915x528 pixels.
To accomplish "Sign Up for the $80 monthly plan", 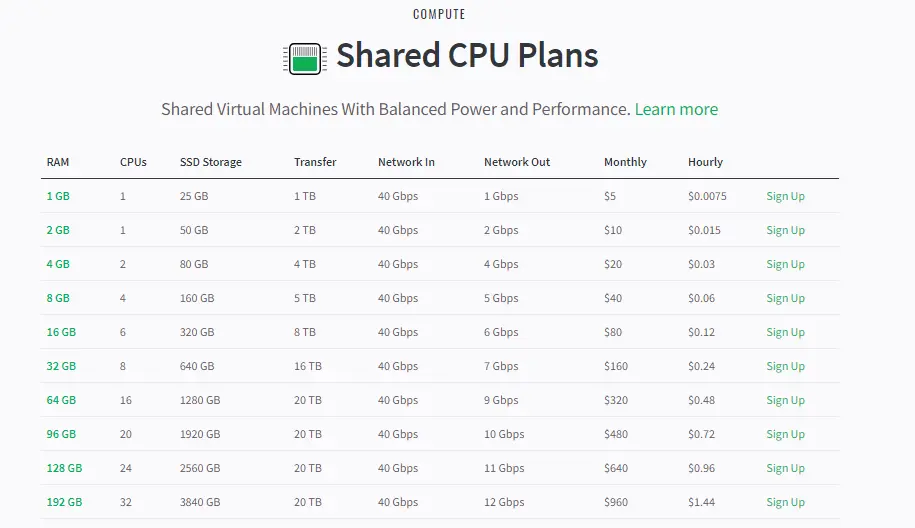I will pyautogui.click(x=785, y=332).
